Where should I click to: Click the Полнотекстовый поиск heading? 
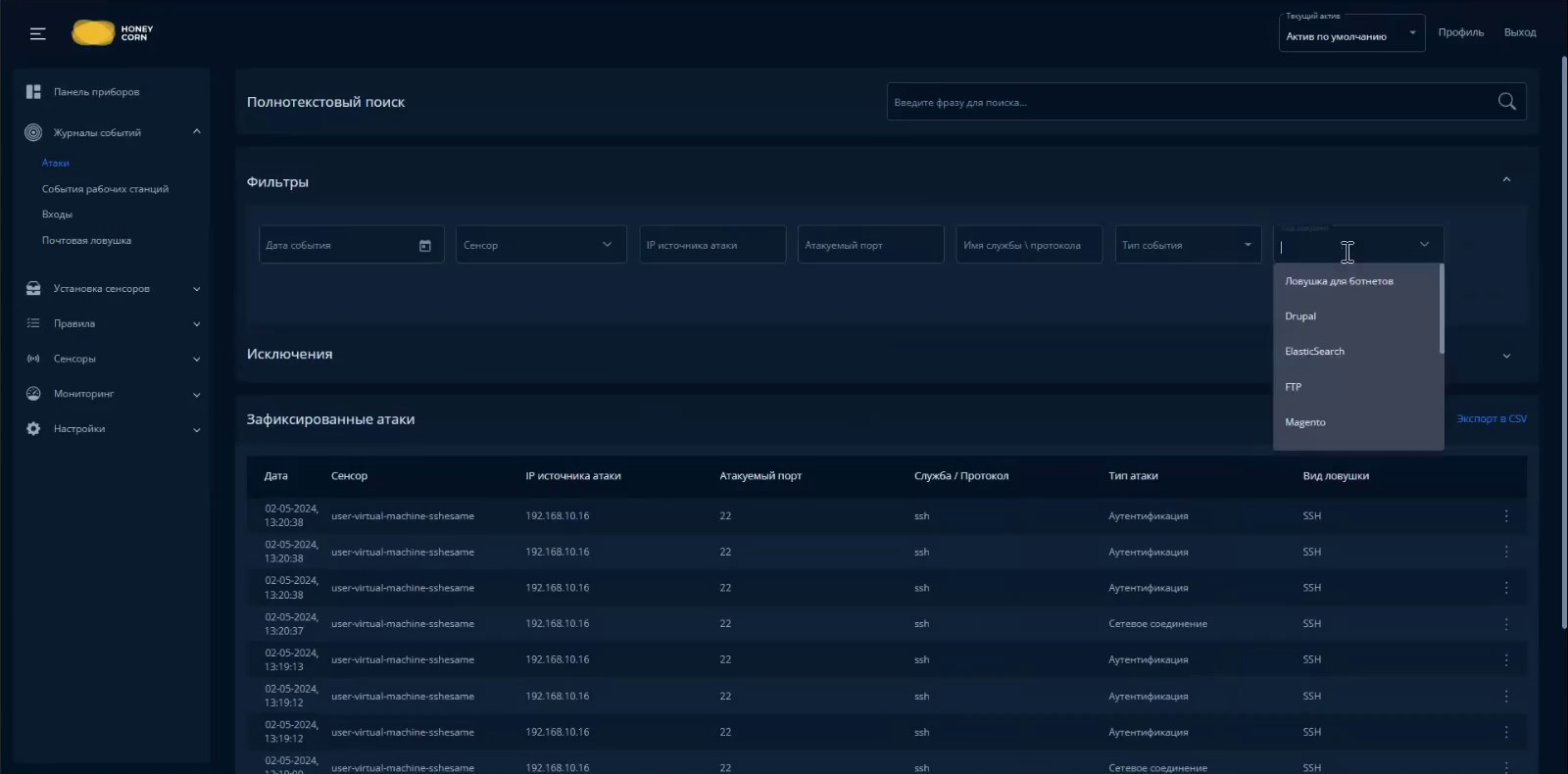(325, 102)
